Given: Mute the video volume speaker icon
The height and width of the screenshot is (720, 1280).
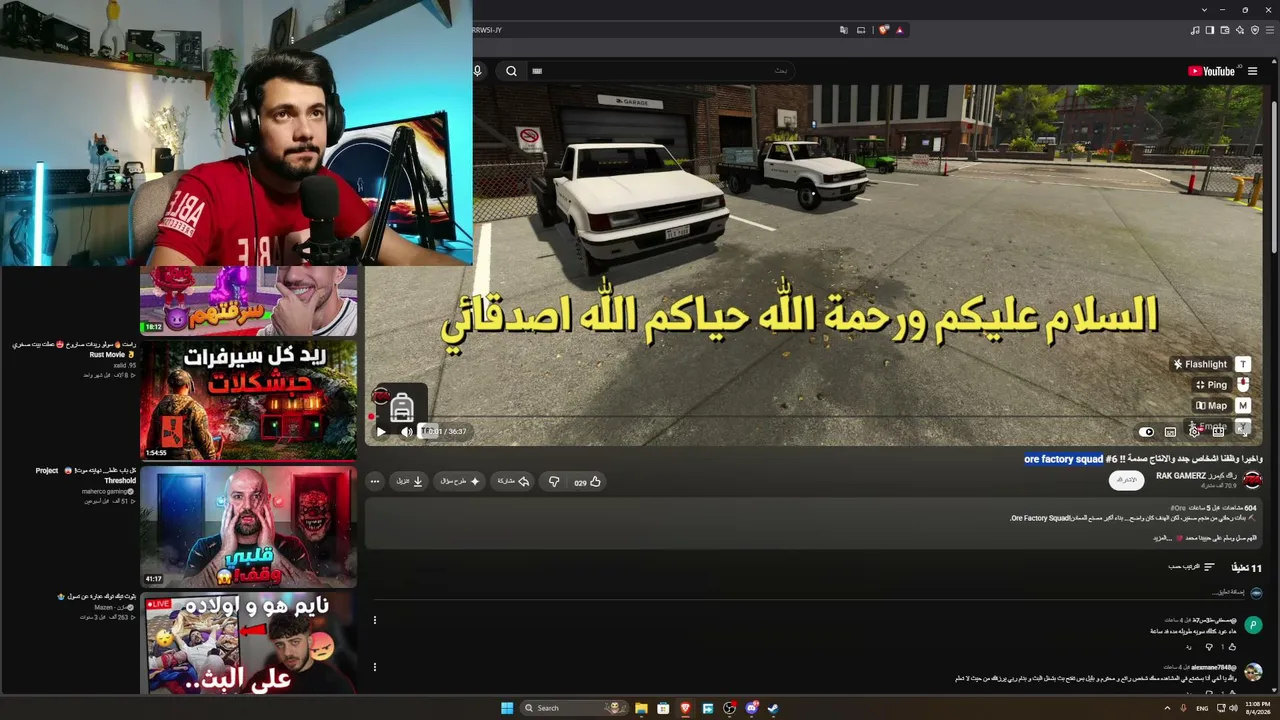Looking at the screenshot, I should [x=407, y=432].
